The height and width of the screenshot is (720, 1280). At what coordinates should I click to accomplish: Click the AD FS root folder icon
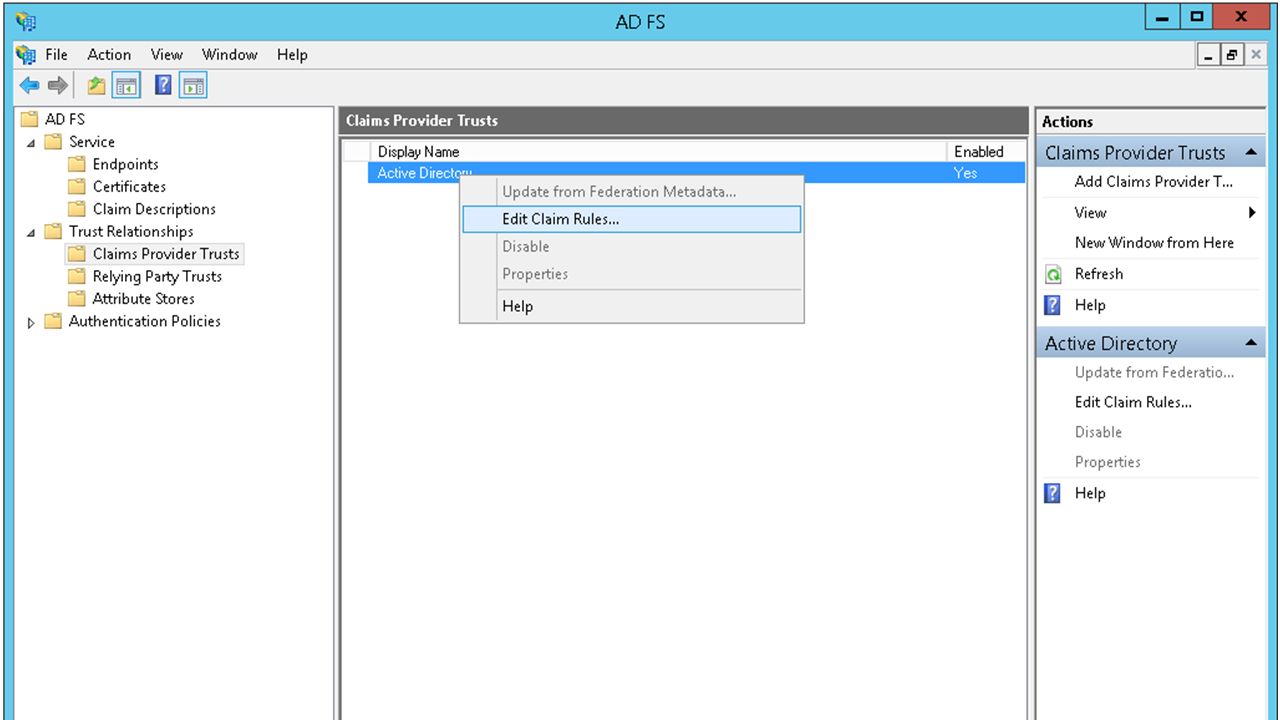click(x=29, y=119)
